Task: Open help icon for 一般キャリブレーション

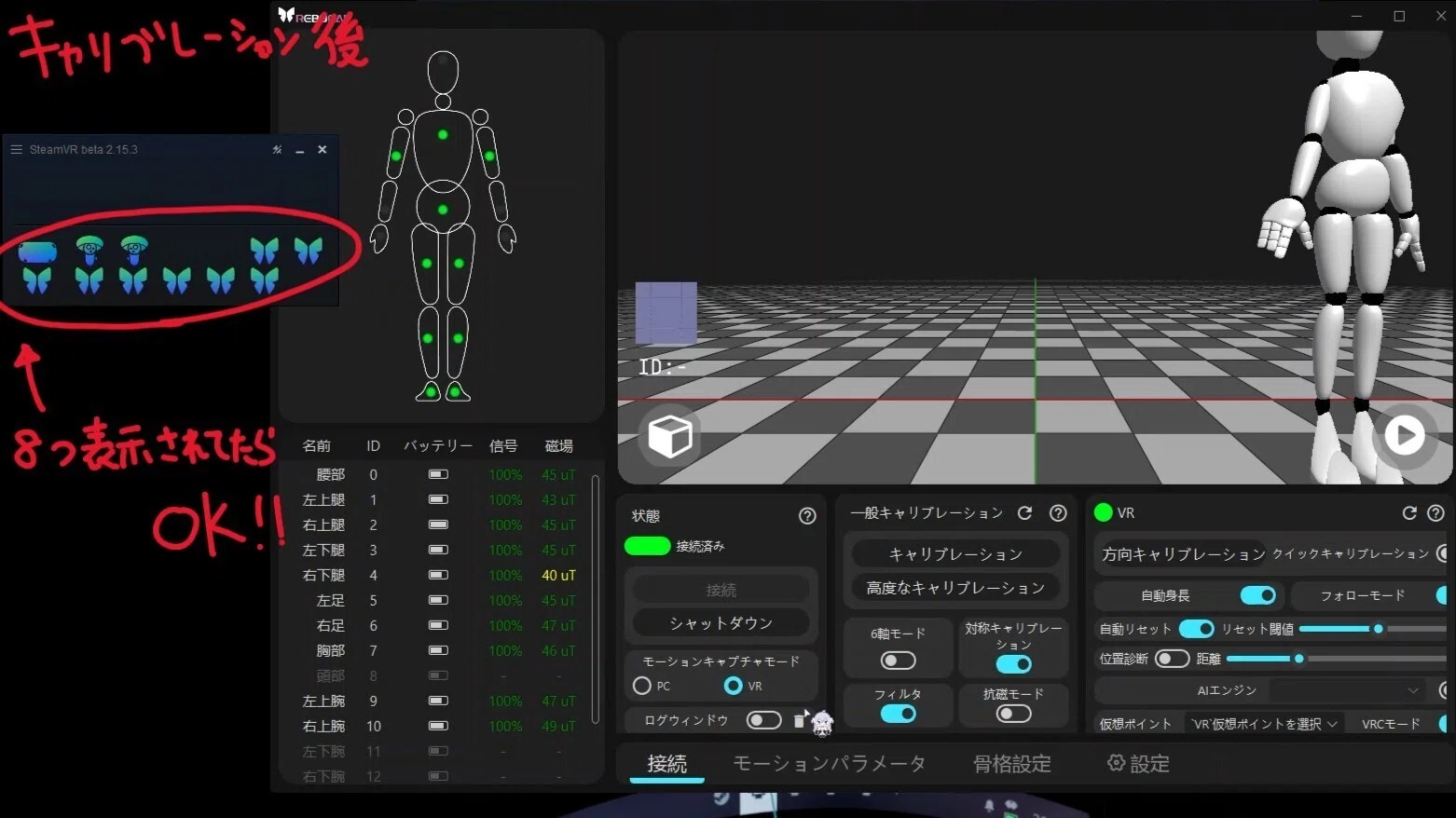Action: point(1058,513)
